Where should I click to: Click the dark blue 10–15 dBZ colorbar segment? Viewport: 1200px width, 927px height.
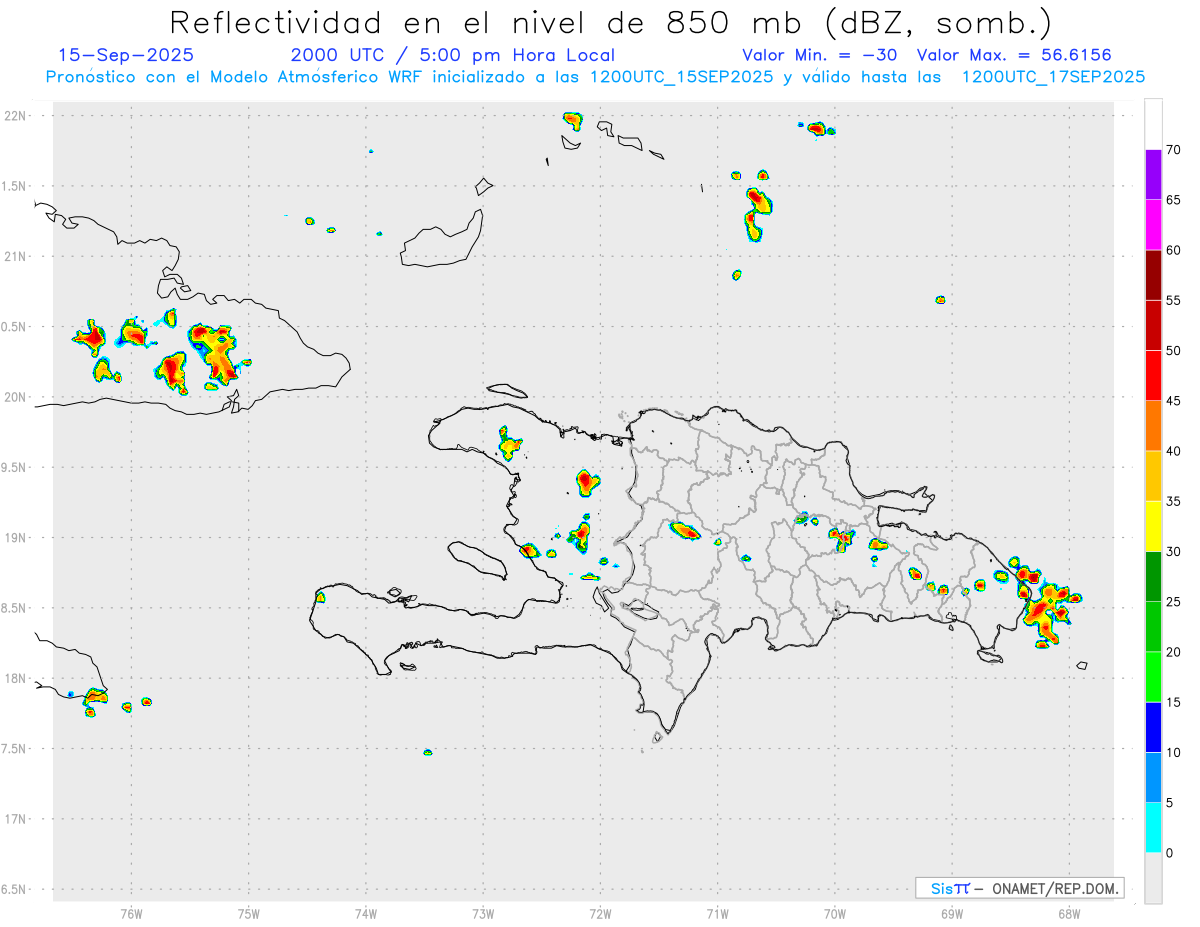coord(1153,727)
